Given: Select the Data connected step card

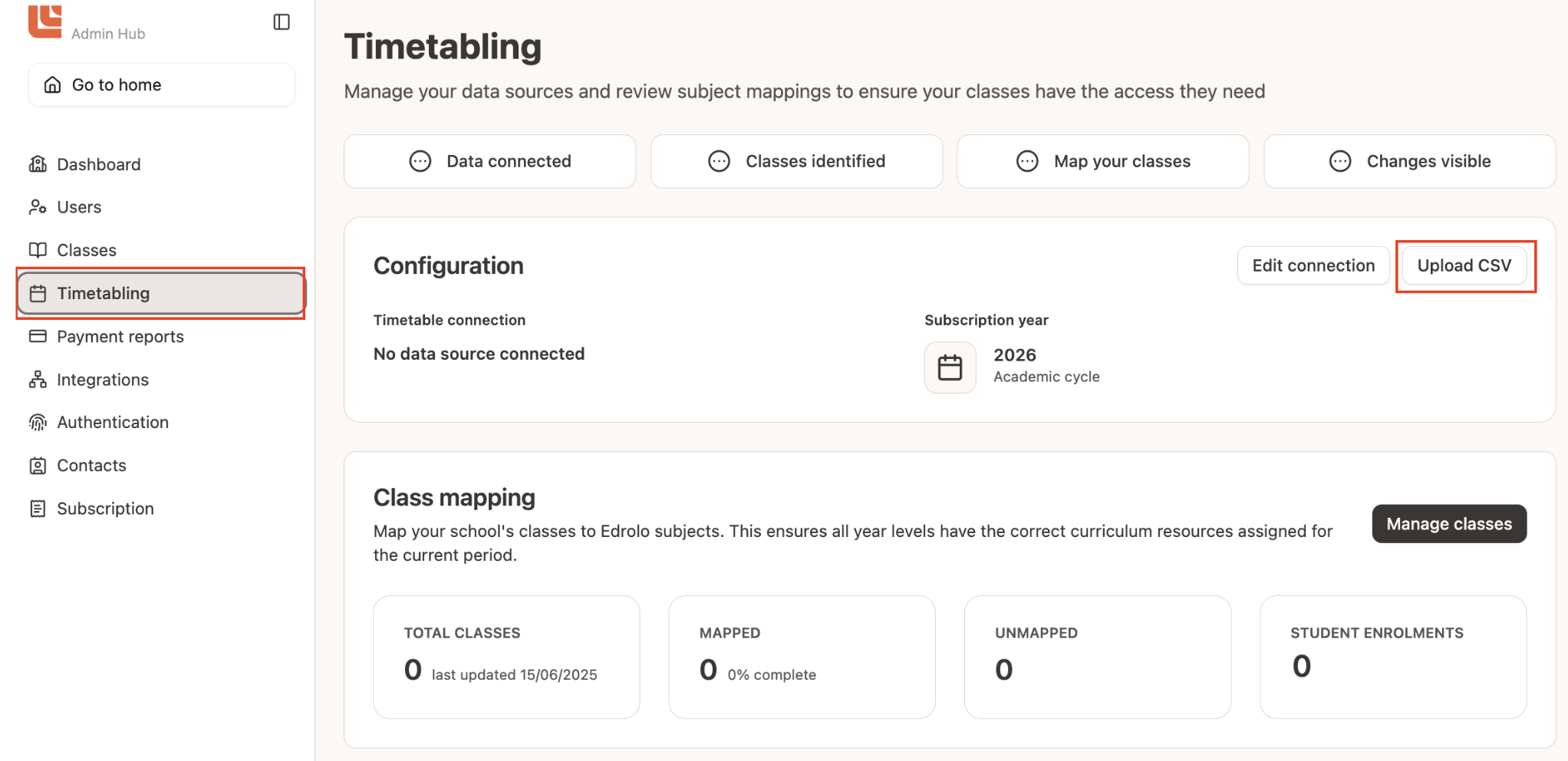Looking at the screenshot, I should [x=490, y=161].
